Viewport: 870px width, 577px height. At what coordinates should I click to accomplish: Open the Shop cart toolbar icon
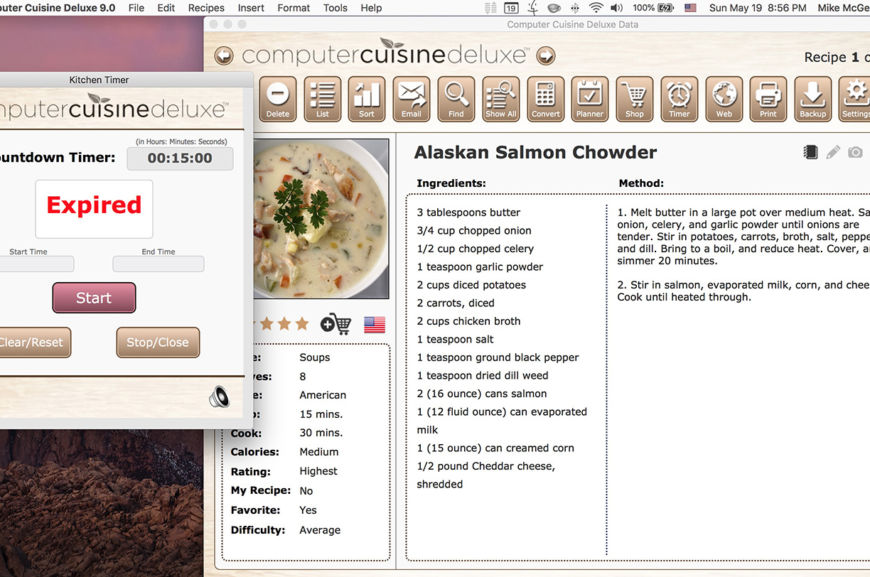tap(635, 99)
